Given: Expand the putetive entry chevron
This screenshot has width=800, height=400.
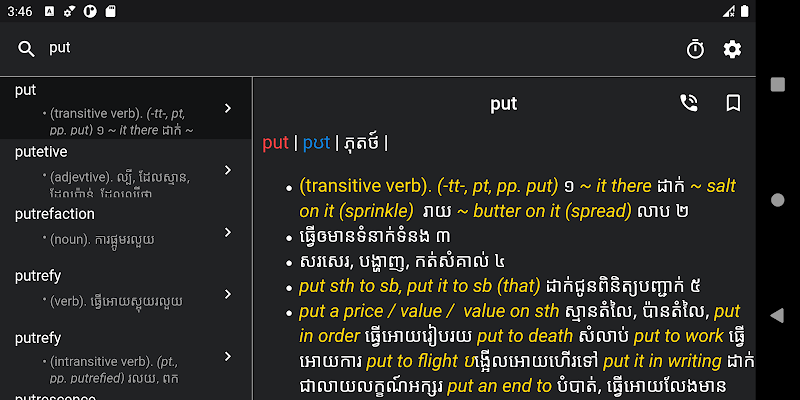Looking at the screenshot, I should tap(228, 170).
